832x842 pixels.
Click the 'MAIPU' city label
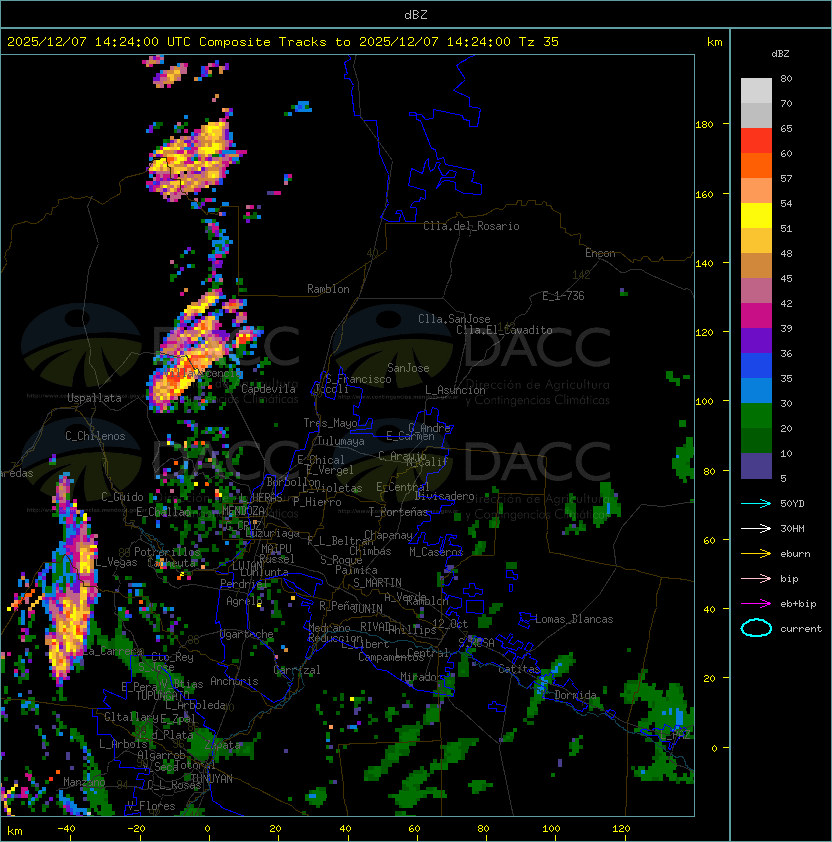click(276, 549)
